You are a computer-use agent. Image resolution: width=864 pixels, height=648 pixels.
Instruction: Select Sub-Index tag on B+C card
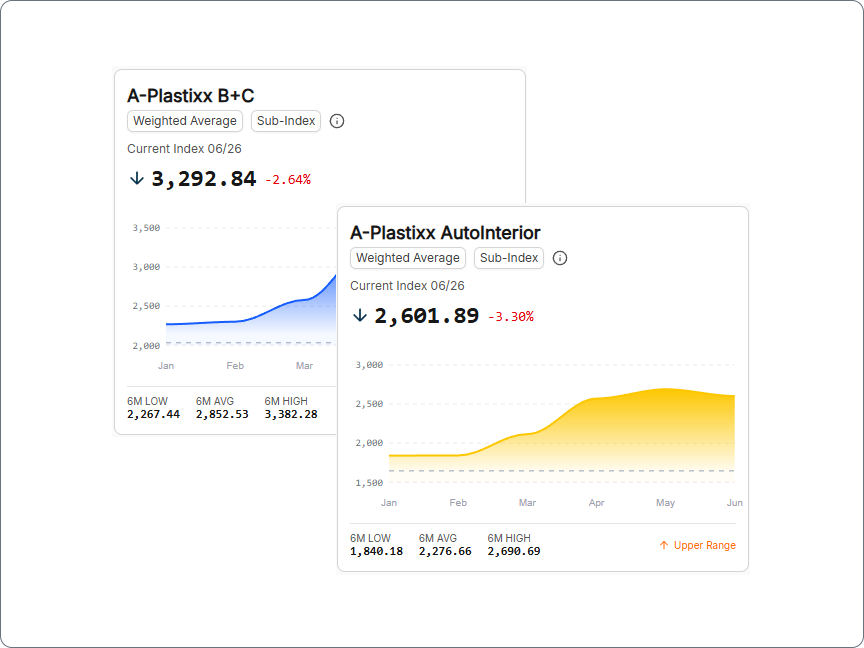point(286,121)
